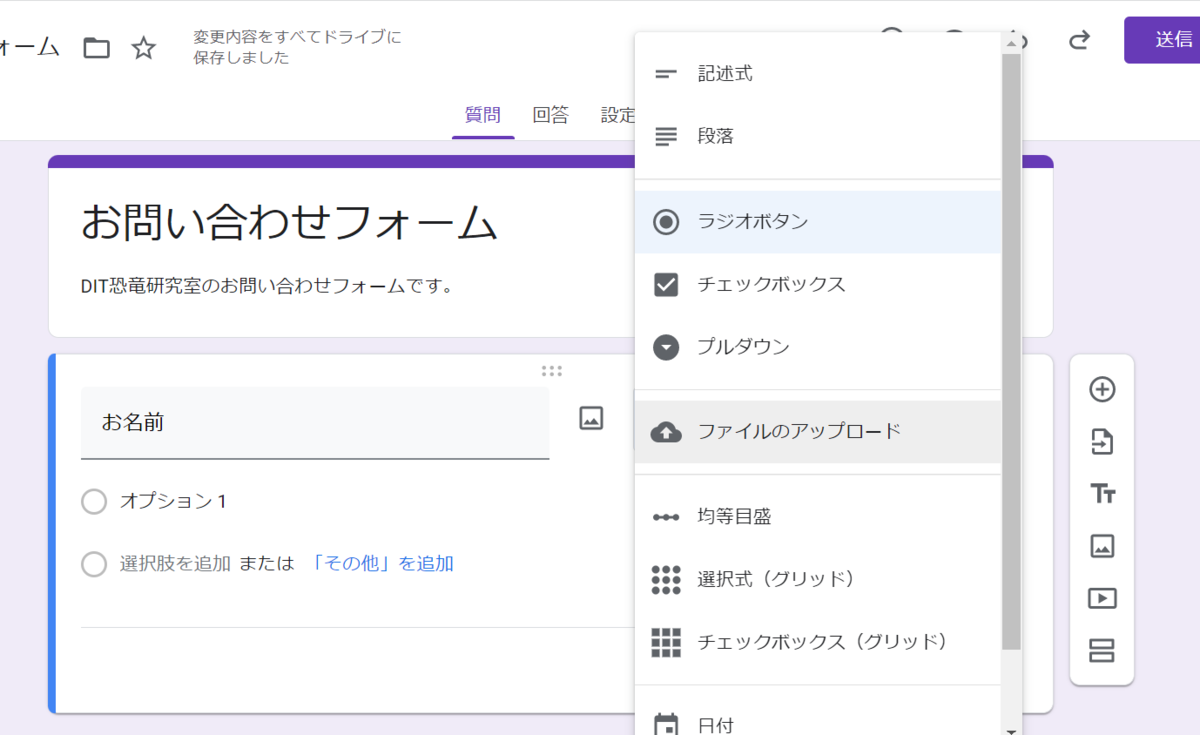1200x735 pixels.
Task: Choose ラジオボタン question type
Action: [x=818, y=222]
